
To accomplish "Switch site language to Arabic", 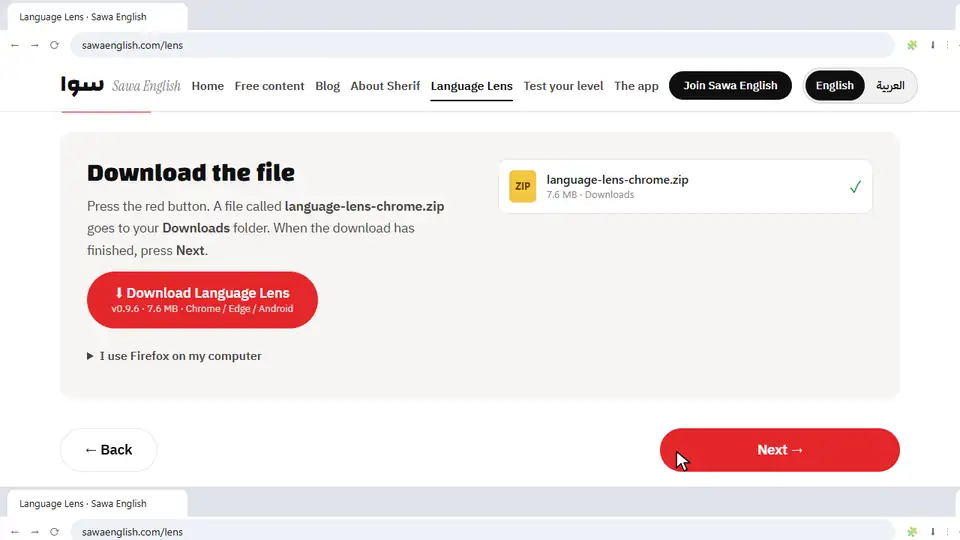I will 890,86.
